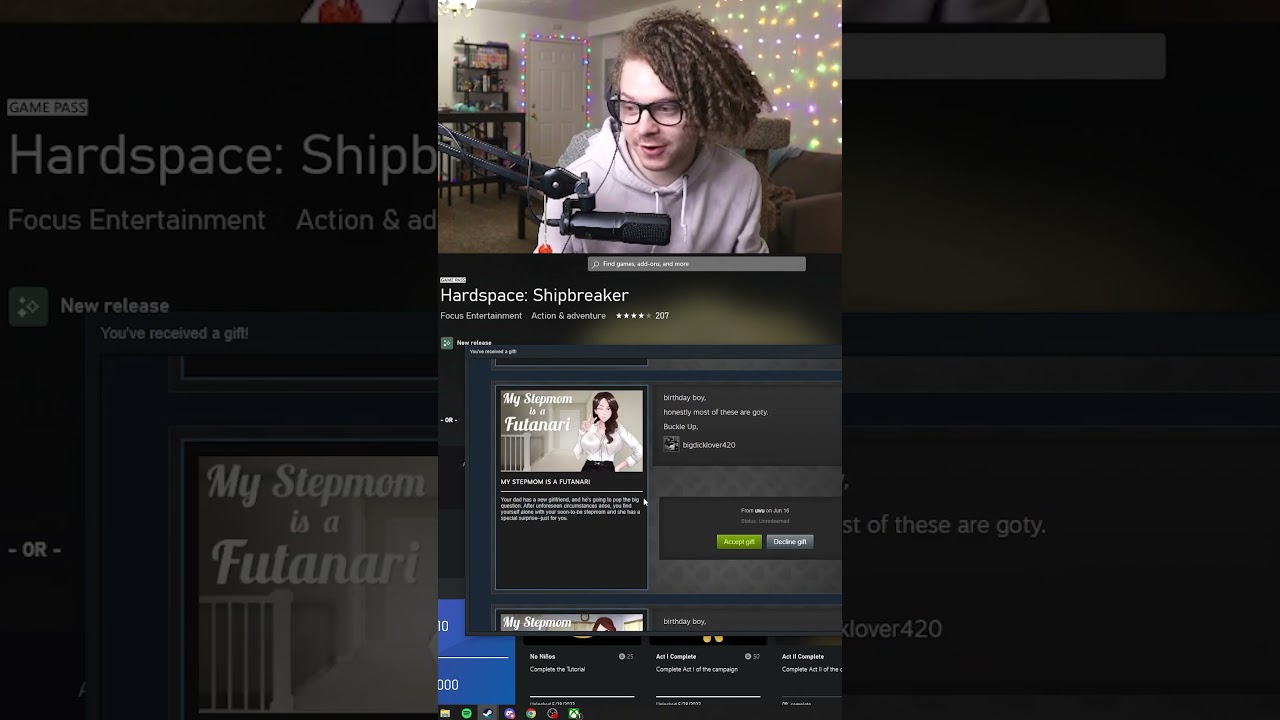Screen dimensions: 1280x720
Task: Open File Explorer from the taskbar
Action: point(445,713)
